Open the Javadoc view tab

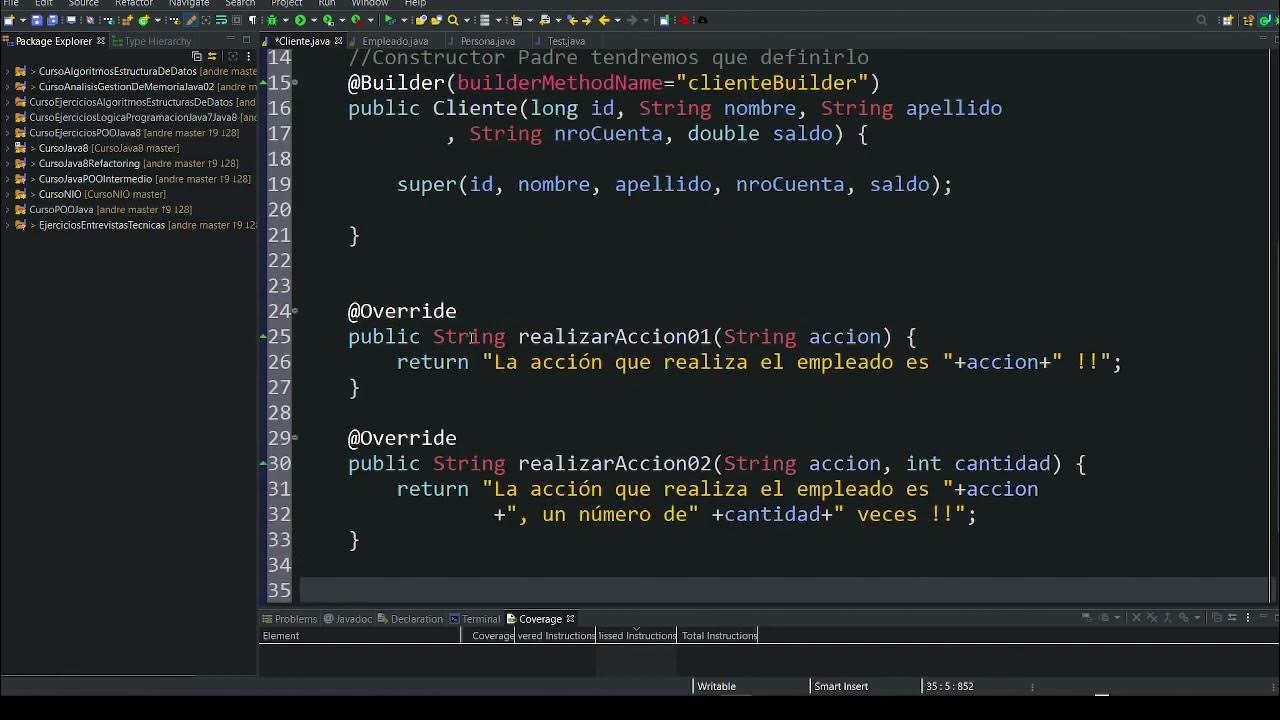pyautogui.click(x=347, y=619)
